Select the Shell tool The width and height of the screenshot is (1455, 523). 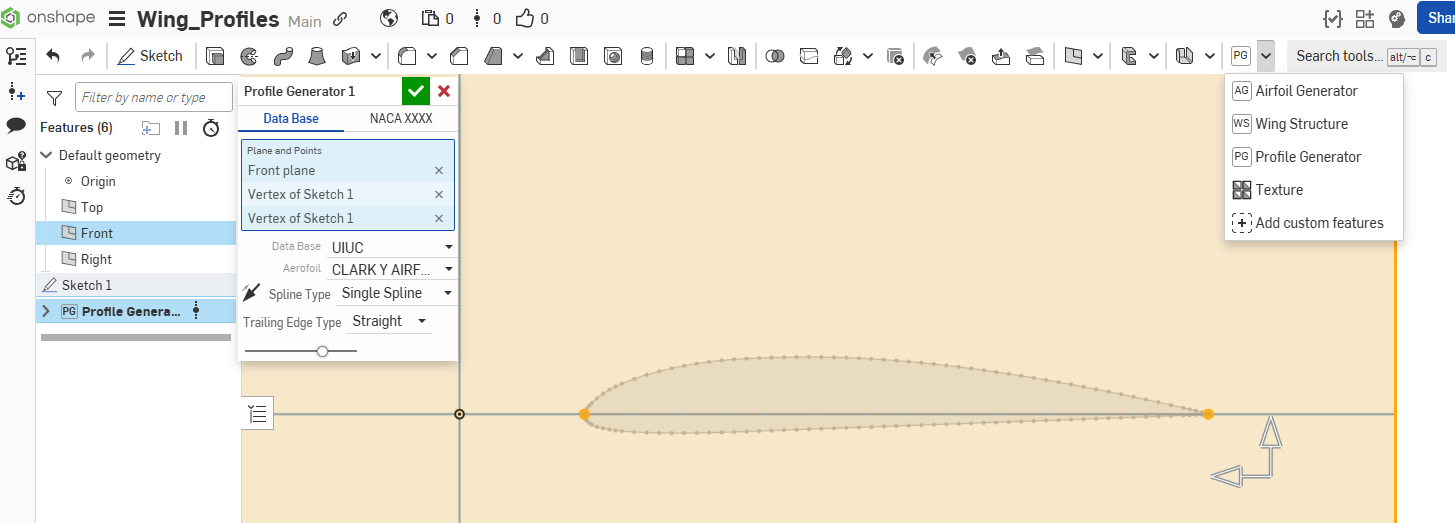click(x=579, y=56)
